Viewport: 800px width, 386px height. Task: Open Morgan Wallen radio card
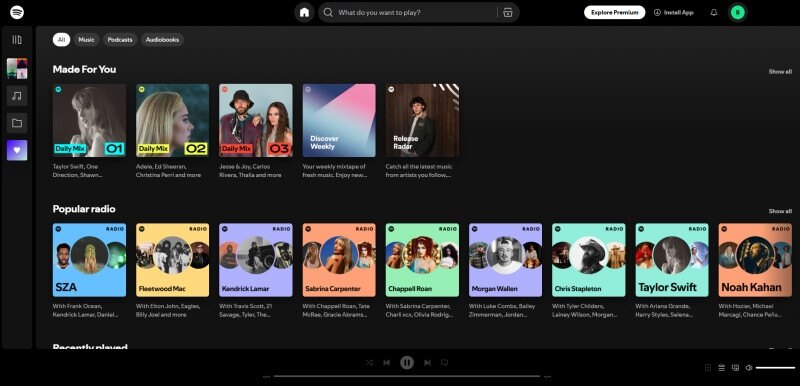coord(505,260)
